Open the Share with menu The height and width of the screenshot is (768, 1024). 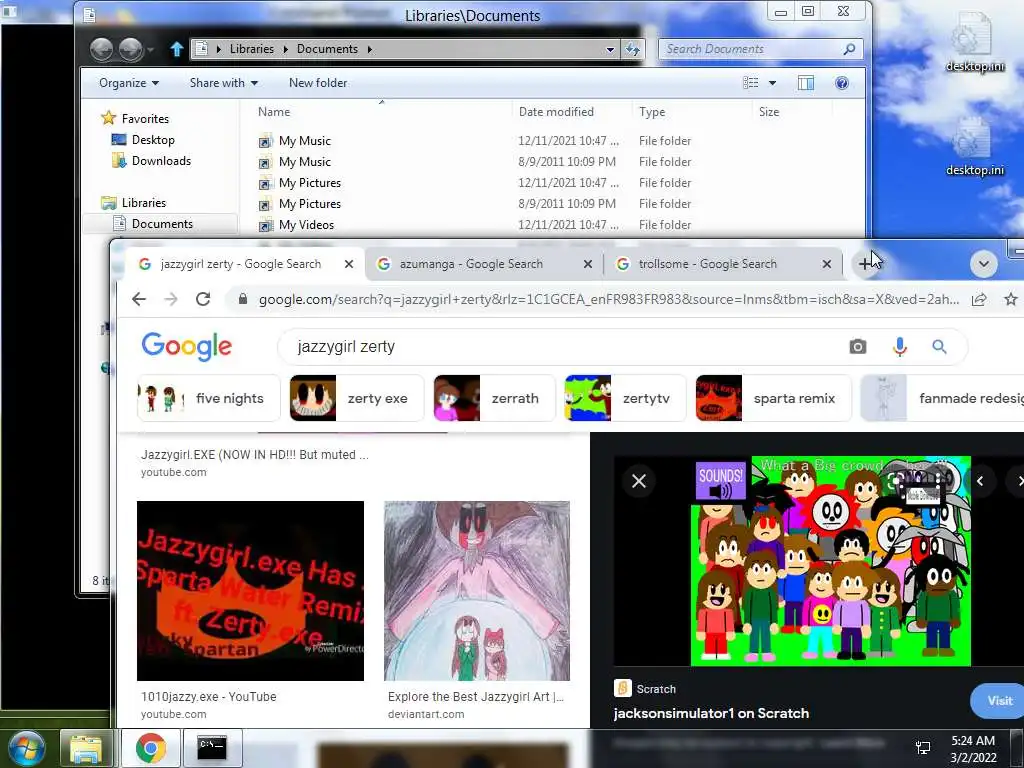(223, 83)
